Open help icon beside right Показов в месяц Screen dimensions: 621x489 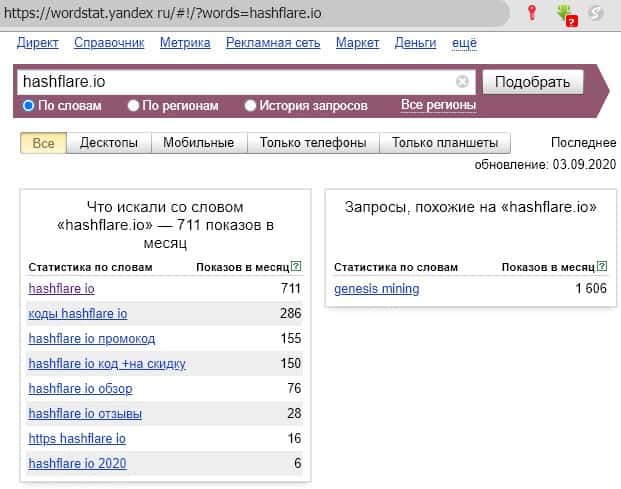click(602, 266)
